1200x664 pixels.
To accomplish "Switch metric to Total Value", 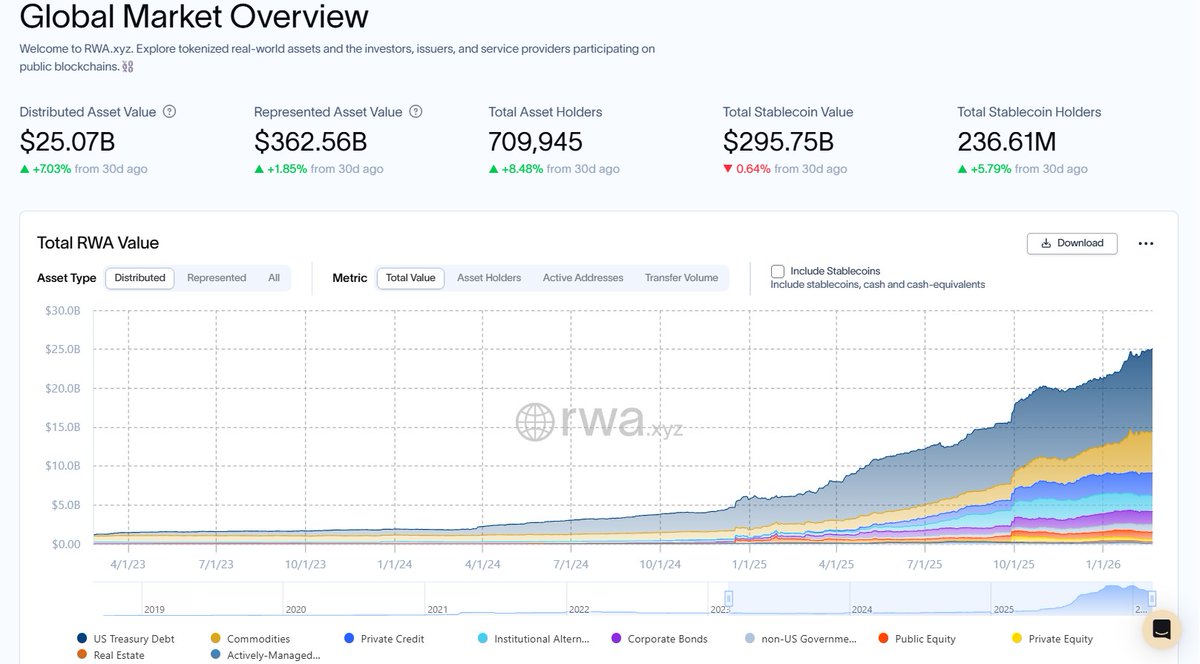I will click(410, 278).
